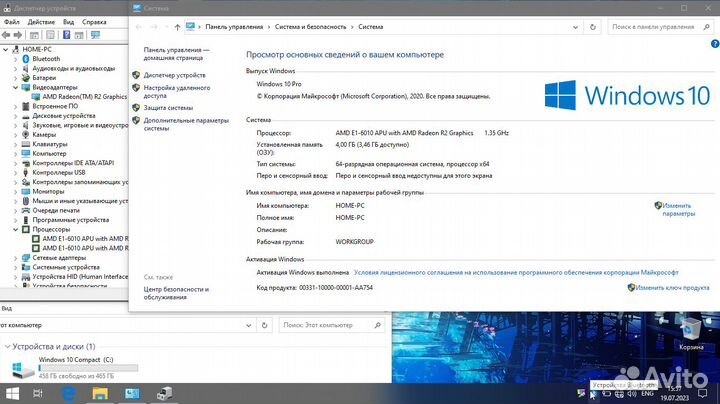Image resolution: width=720 pixels, height=404 pixels.
Task: Click the ENG language indicator
Action: [647, 394]
